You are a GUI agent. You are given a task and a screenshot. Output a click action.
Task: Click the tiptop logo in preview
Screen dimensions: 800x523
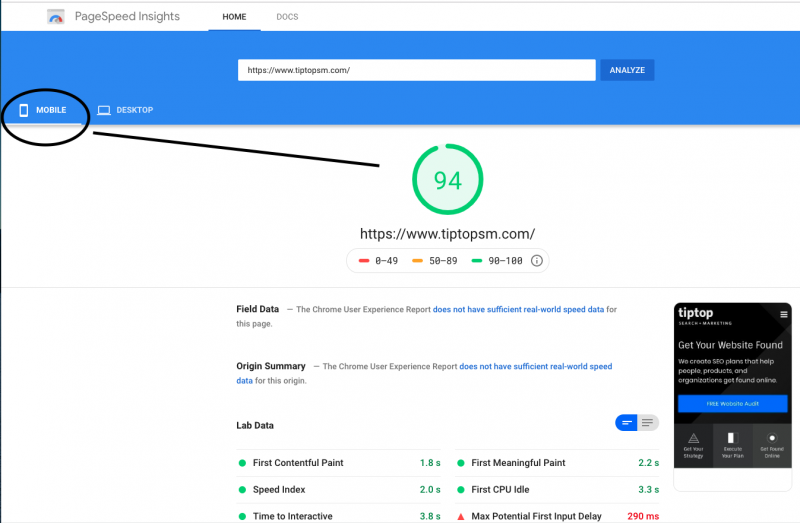point(705,315)
